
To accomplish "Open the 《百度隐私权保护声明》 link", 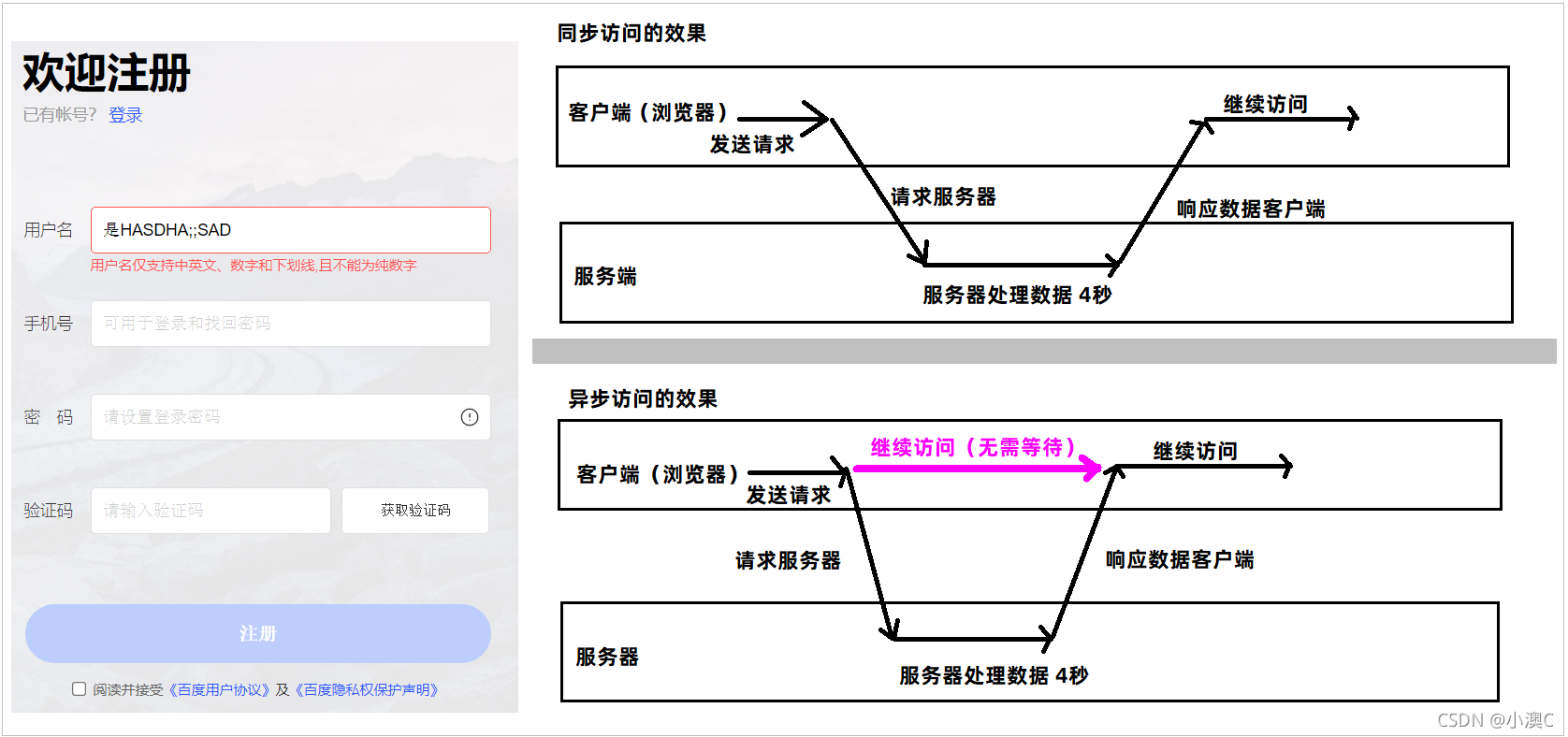I will coord(367,690).
